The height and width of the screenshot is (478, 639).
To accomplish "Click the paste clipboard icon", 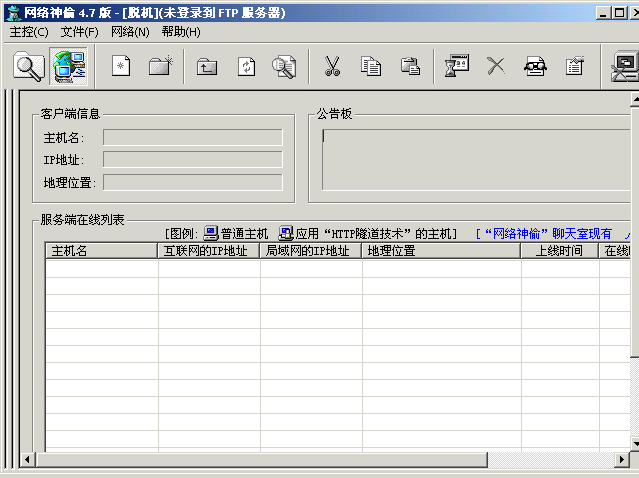I will pos(410,67).
